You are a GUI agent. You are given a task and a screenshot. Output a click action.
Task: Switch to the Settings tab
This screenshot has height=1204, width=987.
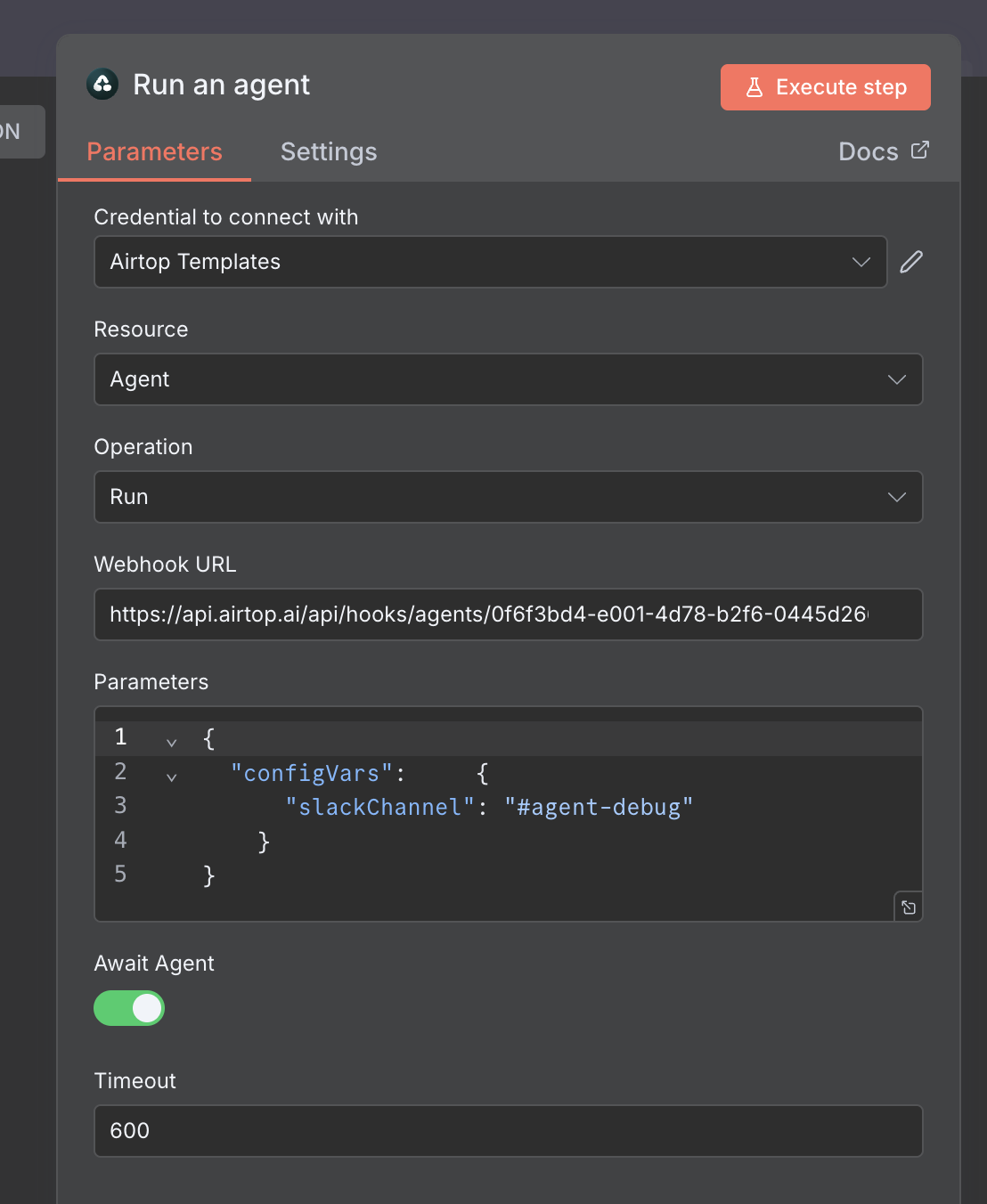point(329,151)
